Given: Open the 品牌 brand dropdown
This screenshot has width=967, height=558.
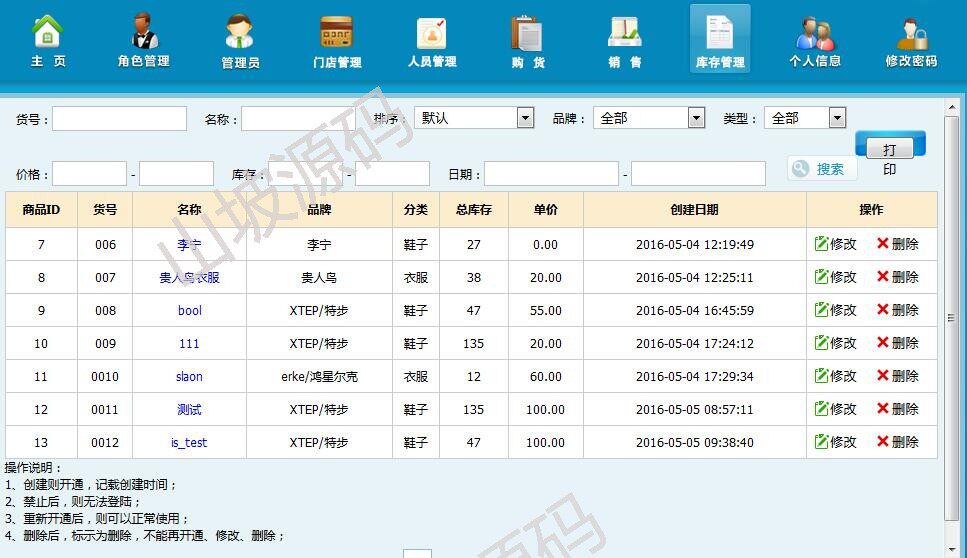Looking at the screenshot, I should pos(649,118).
